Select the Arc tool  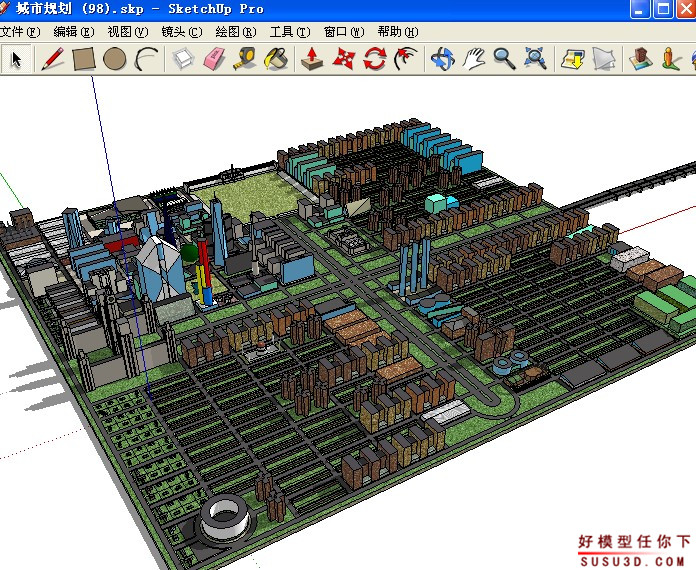(x=146, y=59)
